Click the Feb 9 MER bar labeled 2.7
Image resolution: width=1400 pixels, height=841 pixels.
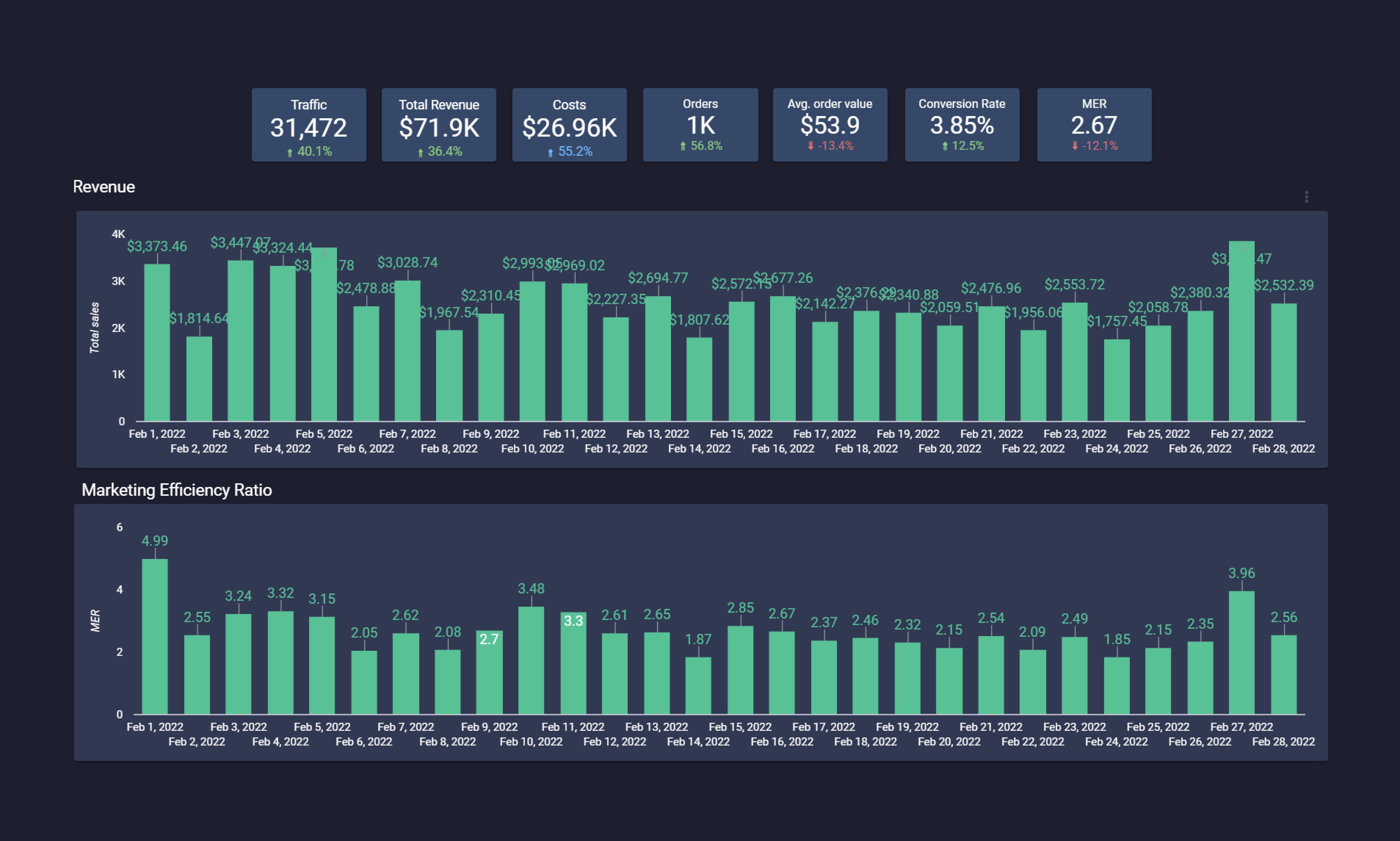pyautogui.click(x=489, y=672)
